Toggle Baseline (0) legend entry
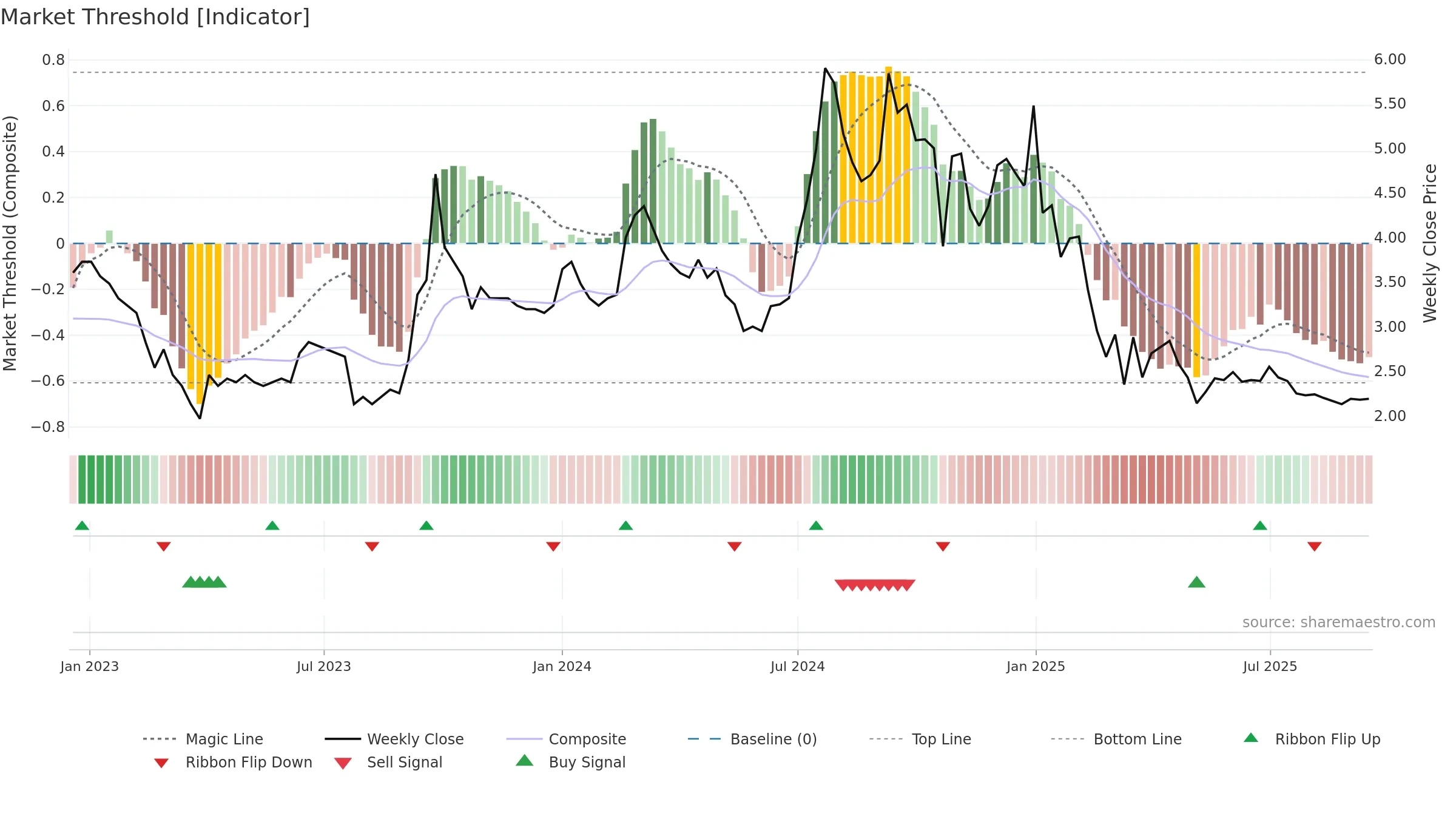The image size is (1456, 819). point(752,739)
